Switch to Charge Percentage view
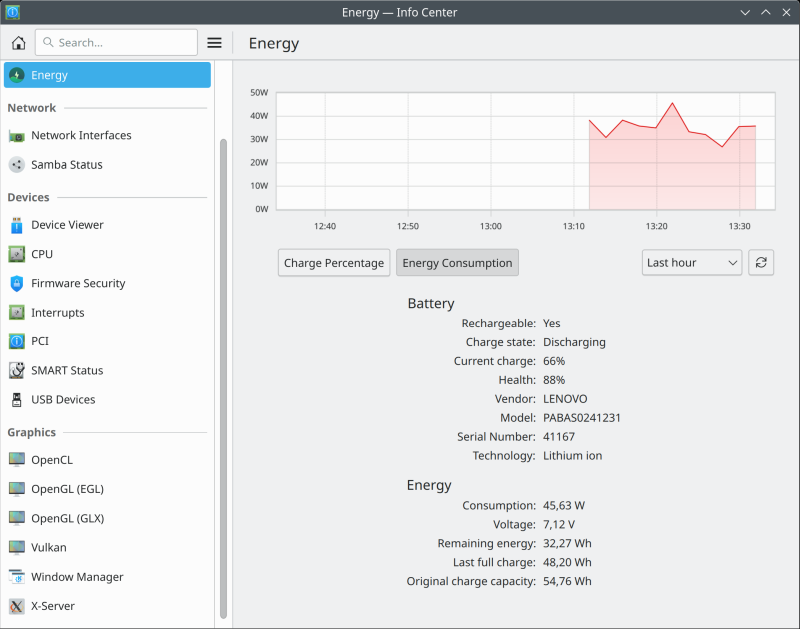 (333, 262)
